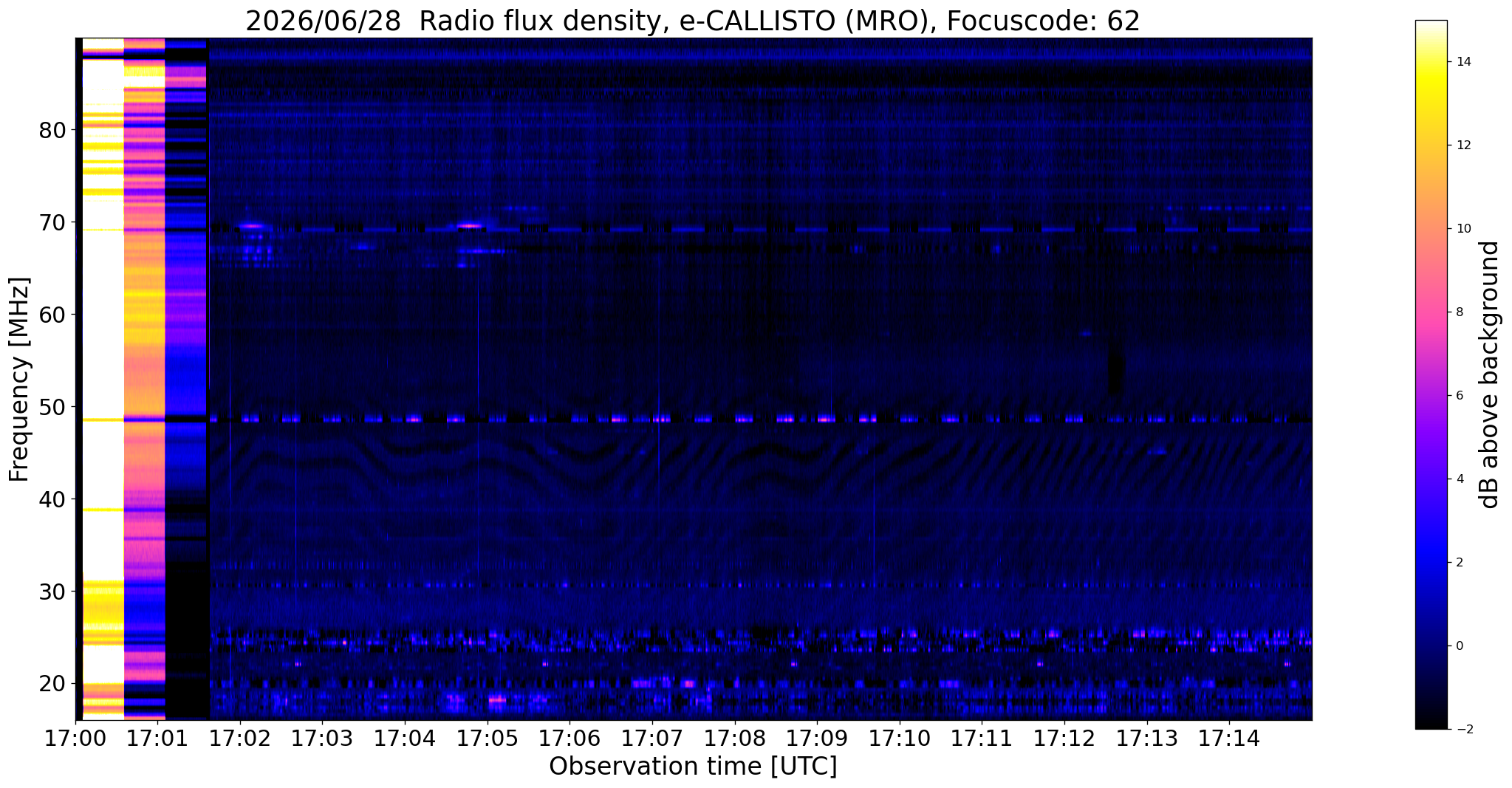Click the 'dB above background' colorbar label
1512x788 pixels.
click(1491, 374)
